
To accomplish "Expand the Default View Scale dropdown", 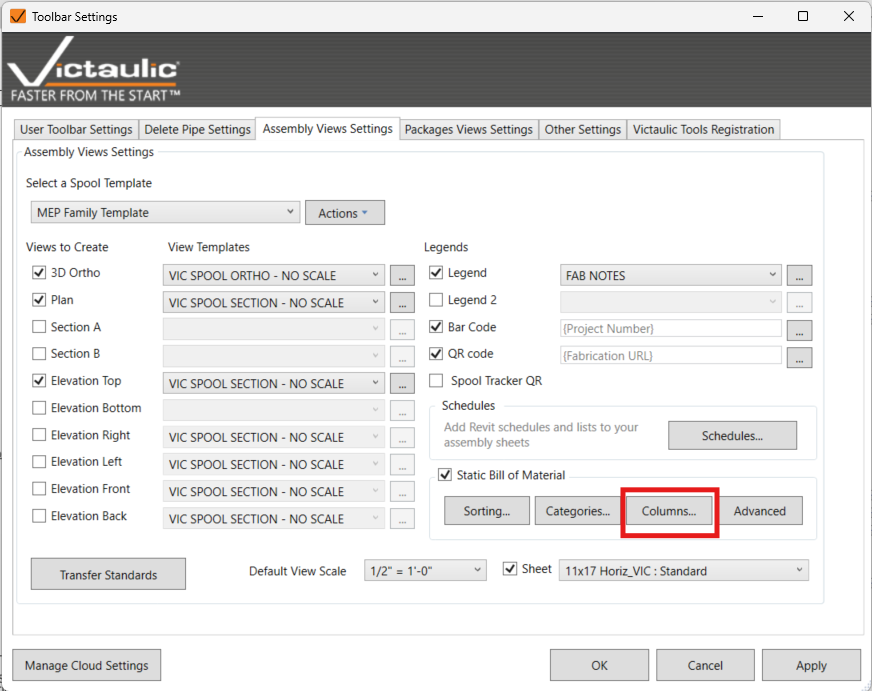I will (425, 571).
